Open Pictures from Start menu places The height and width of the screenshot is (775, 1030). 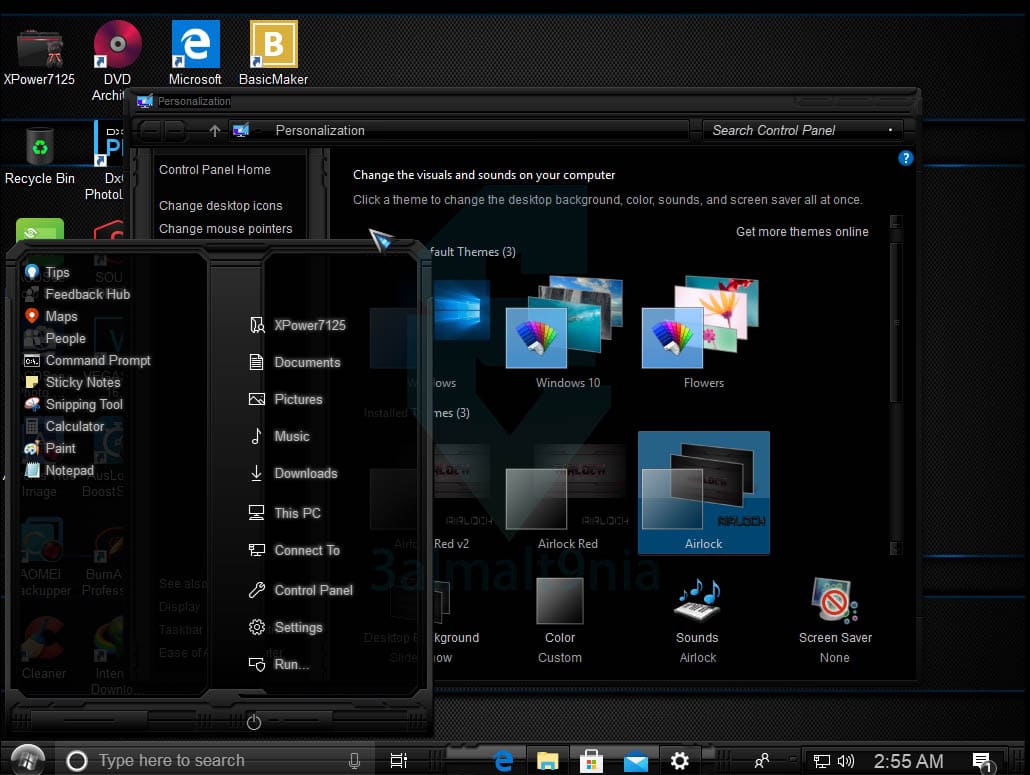pyautogui.click(x=286, y=399)
